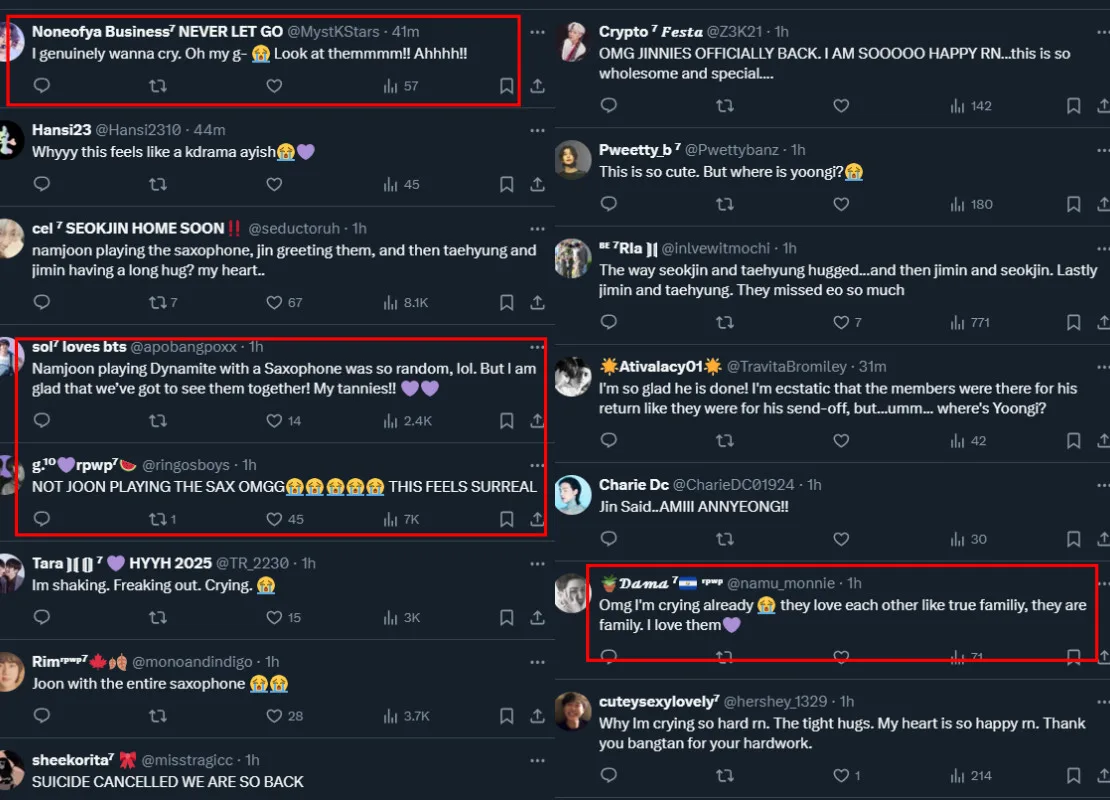
Task: Expand the three-dot menu on sheekorita's tweet
Action: (538, 760)
